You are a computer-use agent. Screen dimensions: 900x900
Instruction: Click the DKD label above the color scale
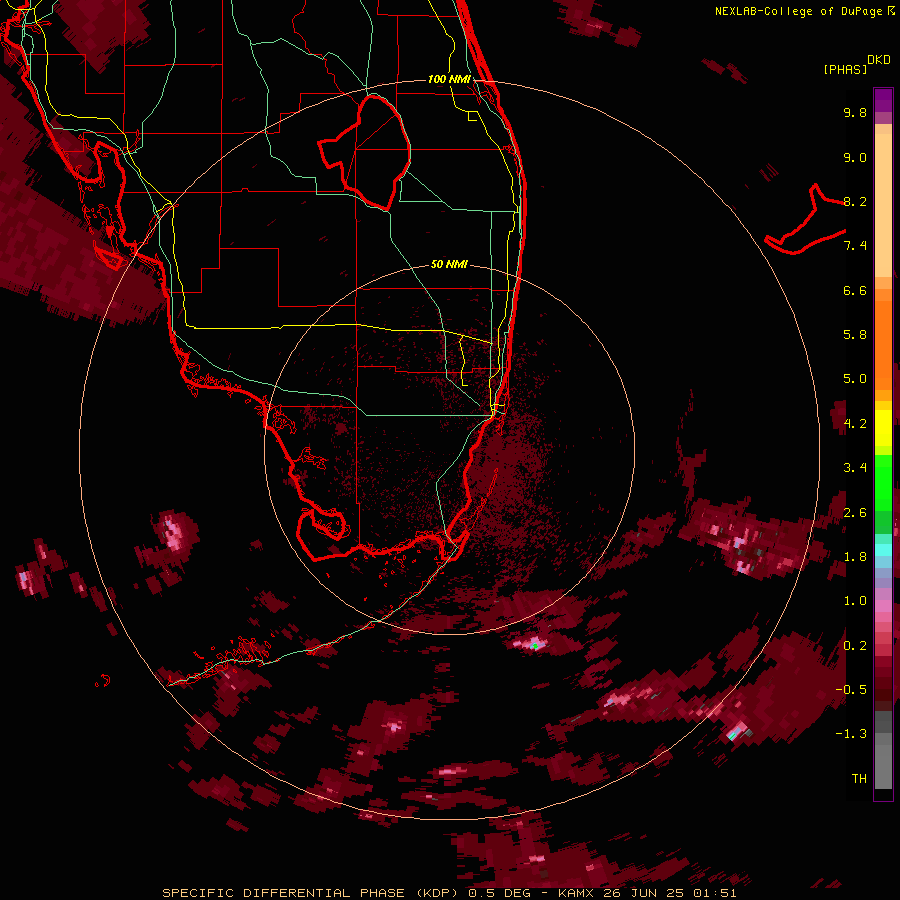(879, 60)
